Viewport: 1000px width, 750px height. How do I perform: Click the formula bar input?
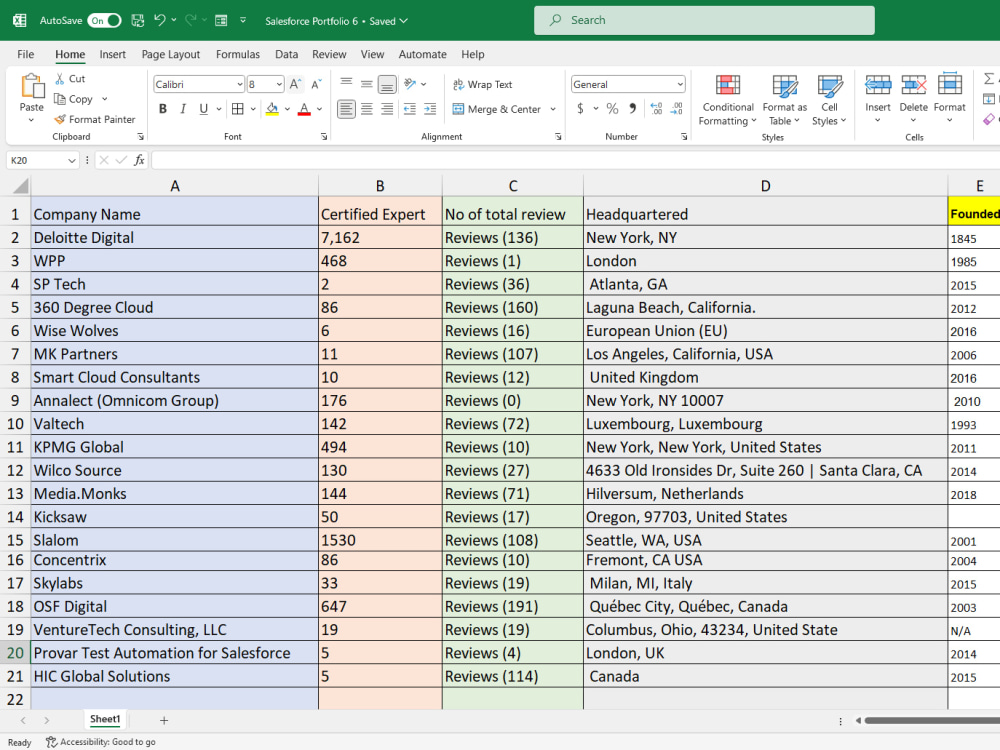(x=574, y=161)
